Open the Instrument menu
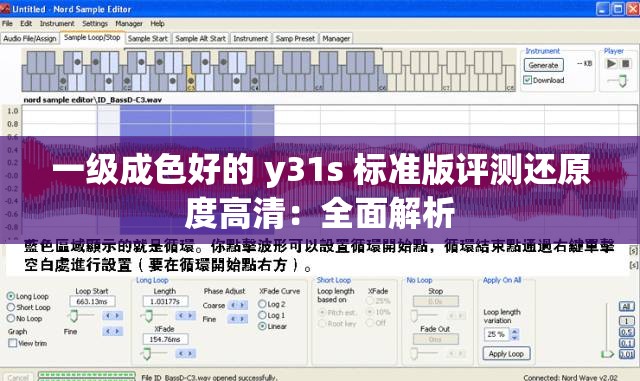Viewport: 640px width, 381px height. [57, 24]
